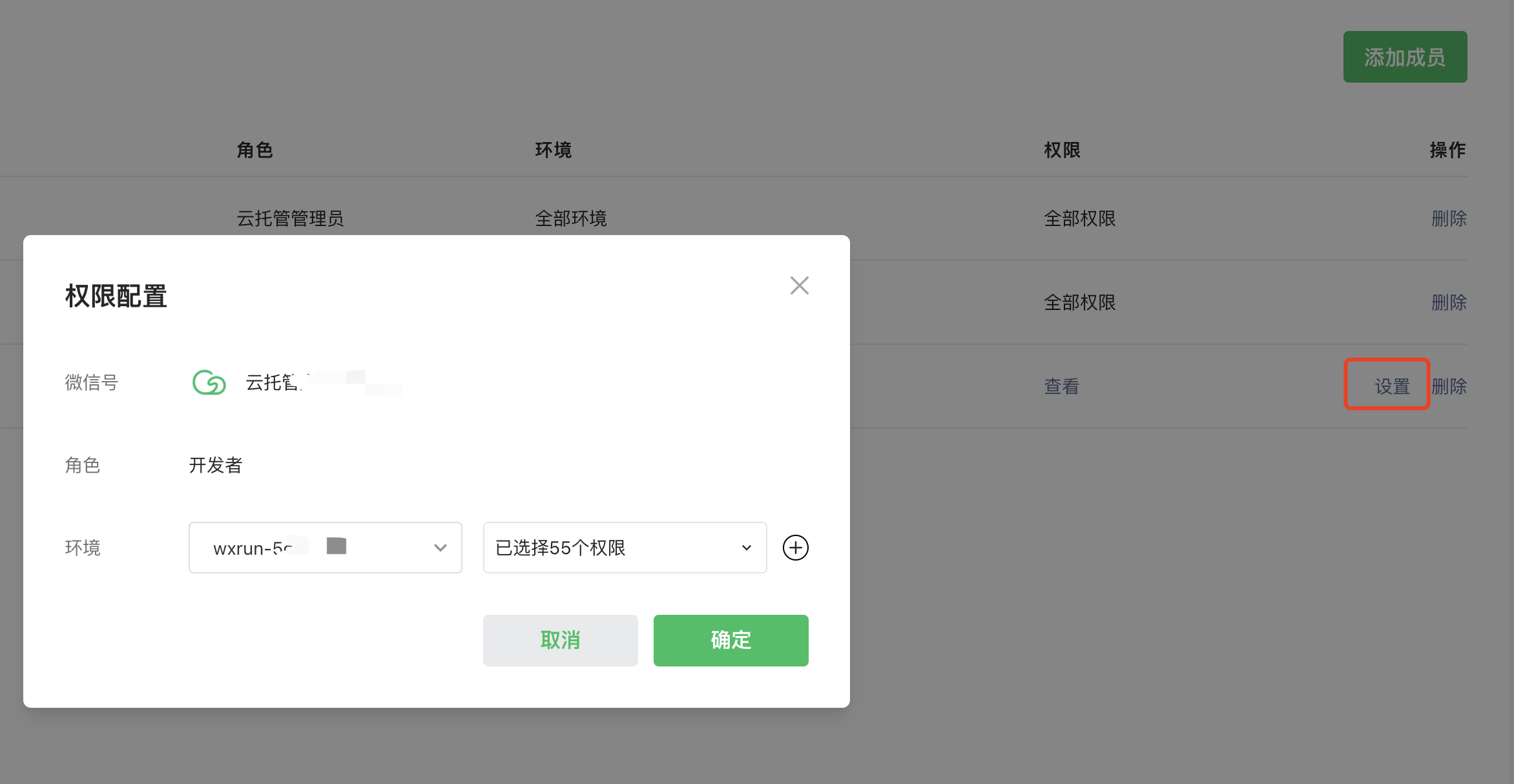Click the green cloud hosting avatar icon
Viewport: 1514px width, 784px height.
(x=209, y=382)
